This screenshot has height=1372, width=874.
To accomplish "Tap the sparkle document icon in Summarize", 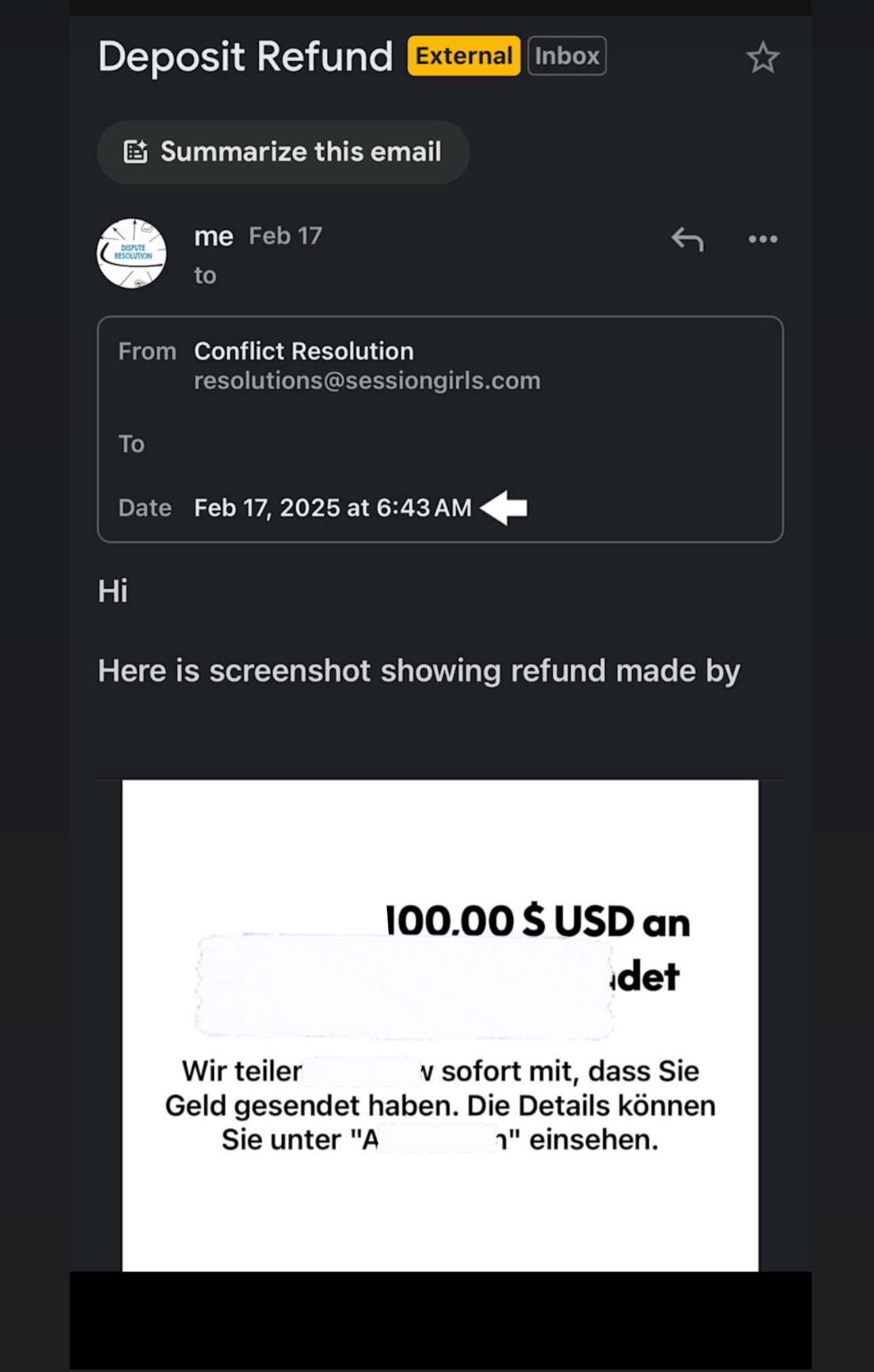I will pyautogui.click(x=136, y=152).
